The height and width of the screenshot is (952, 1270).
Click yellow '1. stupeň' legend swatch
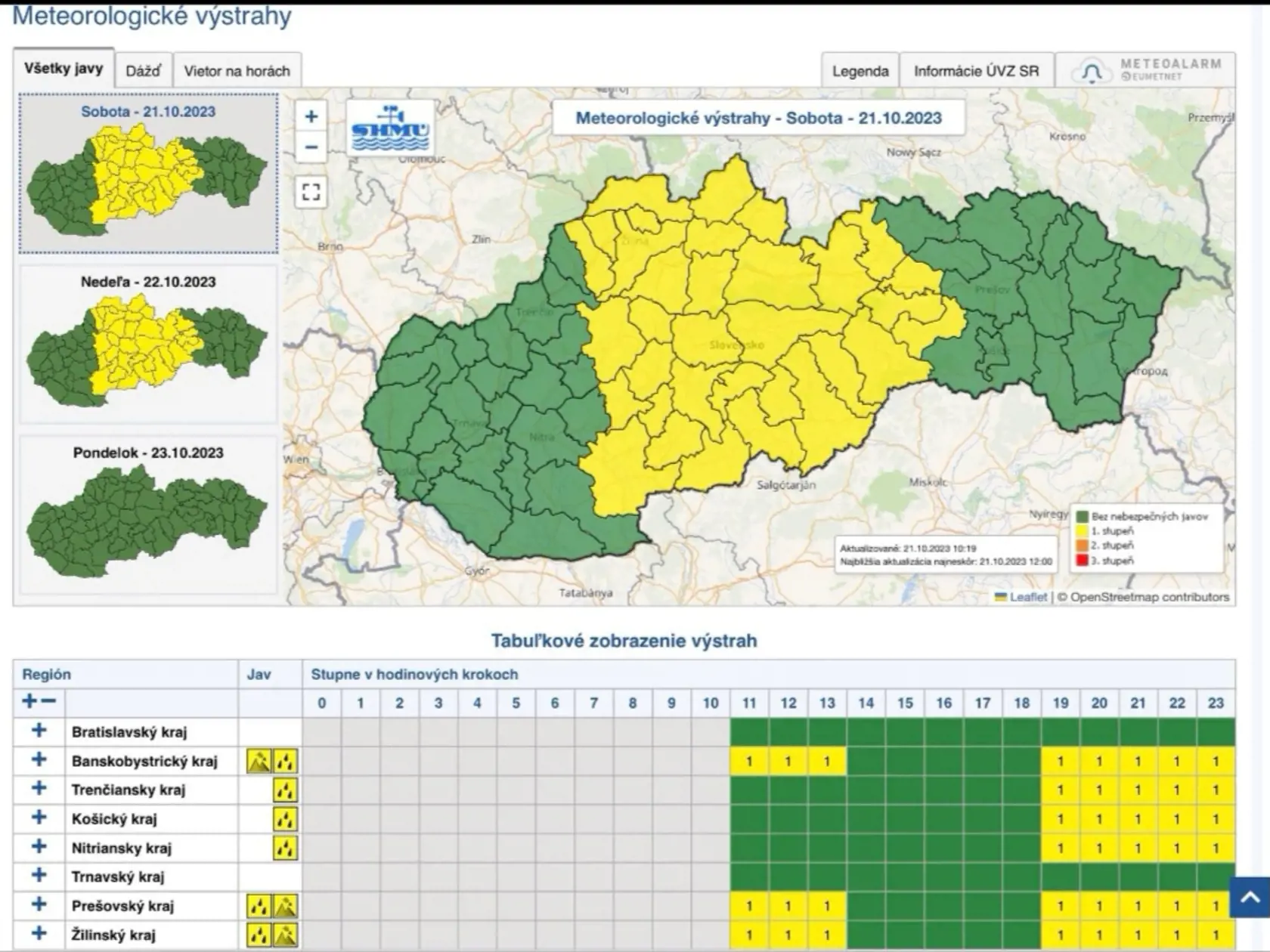[x=1083, y=531]
